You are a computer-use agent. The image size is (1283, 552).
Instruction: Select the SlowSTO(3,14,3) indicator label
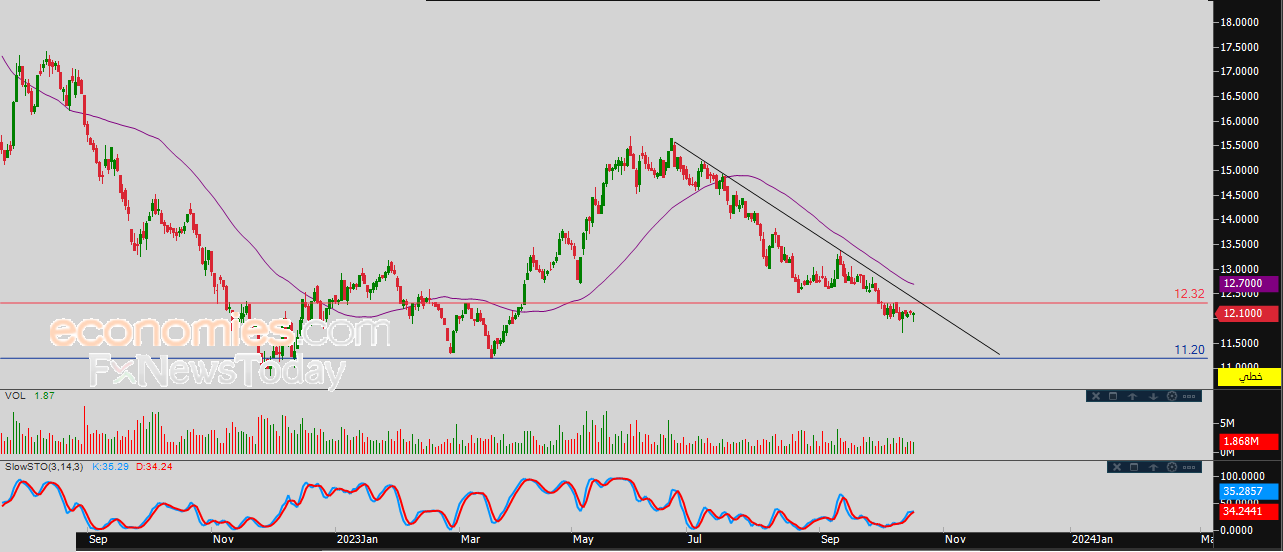click(x=45, y=466)
